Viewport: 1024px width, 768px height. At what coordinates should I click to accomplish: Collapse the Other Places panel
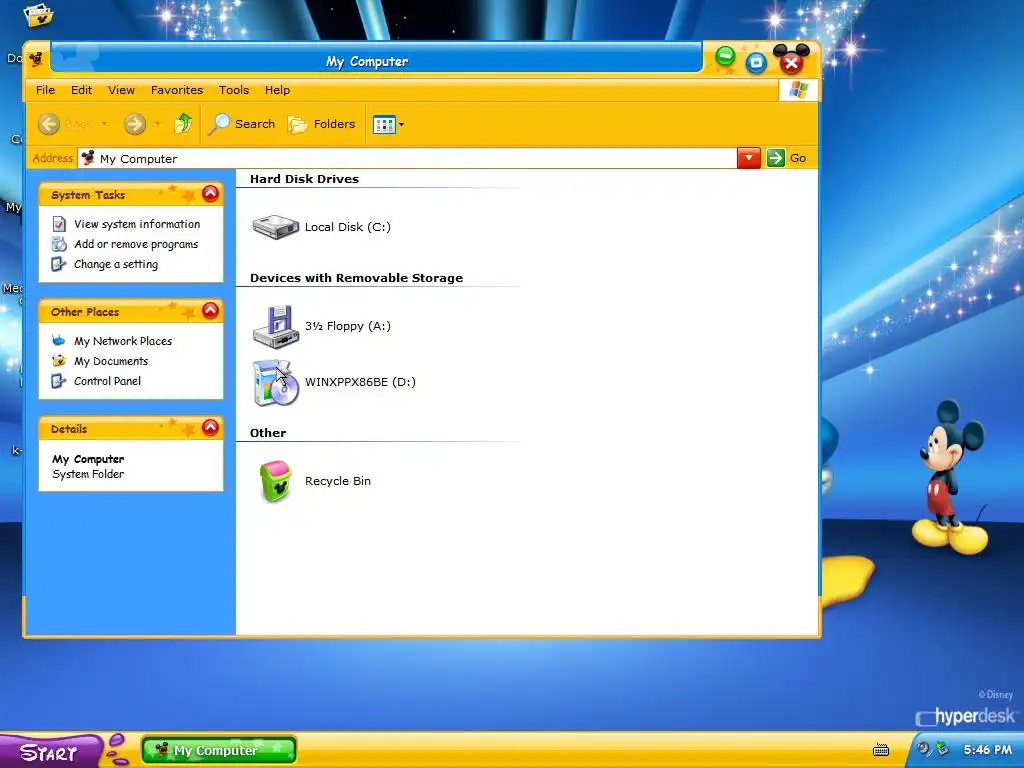pos(210,310)
